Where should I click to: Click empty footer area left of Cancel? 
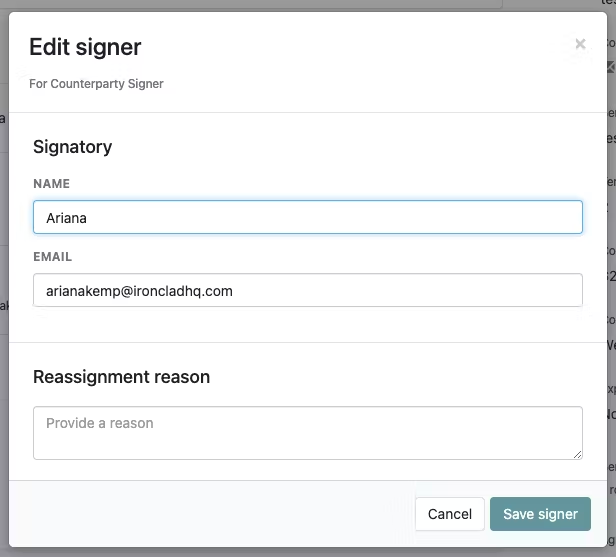point(212,514)
